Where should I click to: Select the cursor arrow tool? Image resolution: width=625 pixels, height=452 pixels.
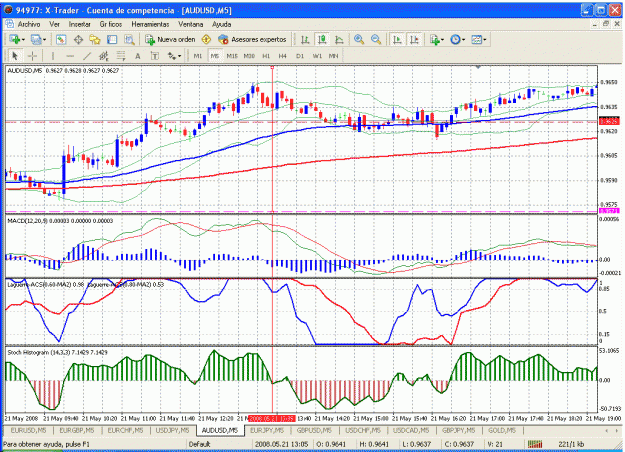click(x=15, y=56)
